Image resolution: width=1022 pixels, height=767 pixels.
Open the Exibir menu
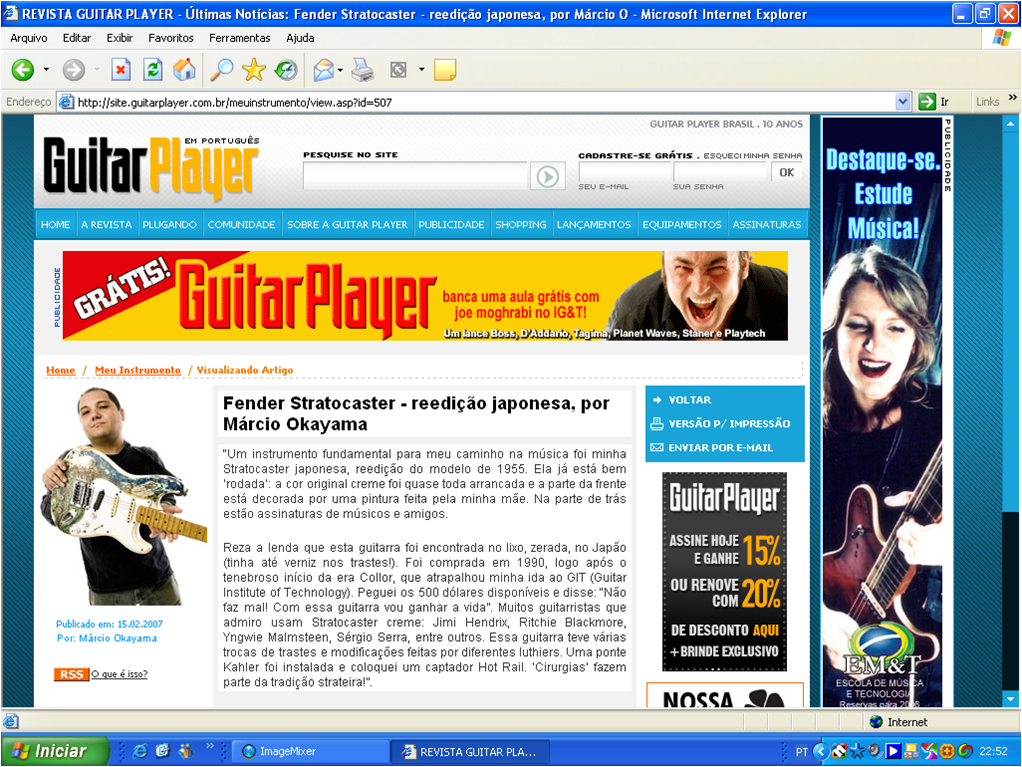[119, 38]
